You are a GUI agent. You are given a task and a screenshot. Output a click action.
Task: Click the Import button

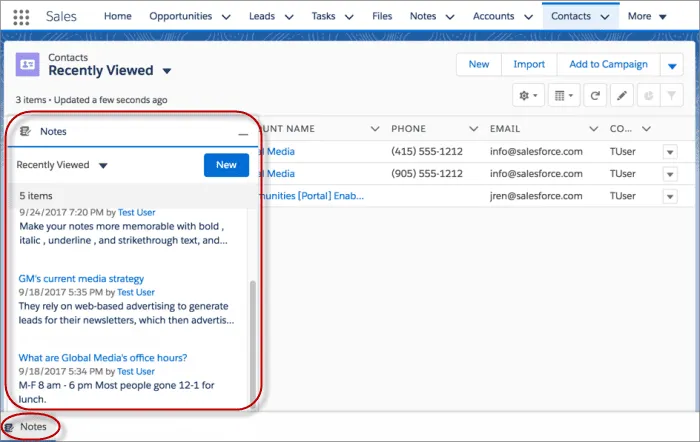pyautogui.click(x=529, y=64)
